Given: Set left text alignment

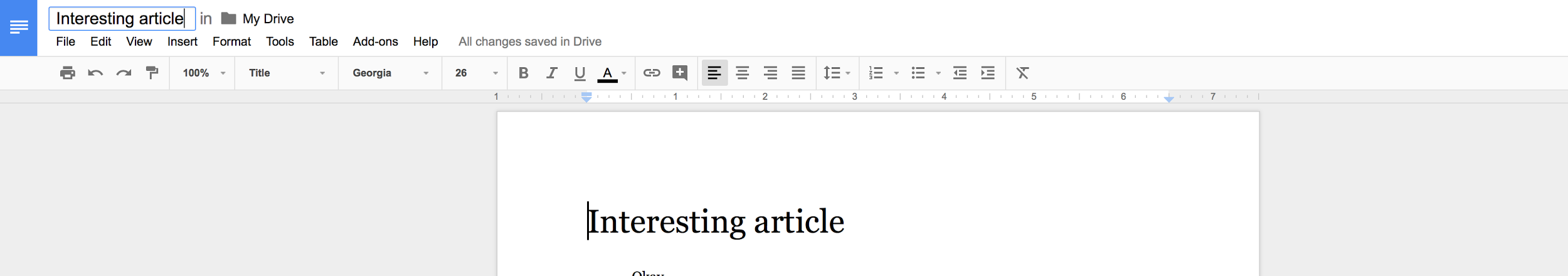Looking at the screenshot, I should (714, 73).
